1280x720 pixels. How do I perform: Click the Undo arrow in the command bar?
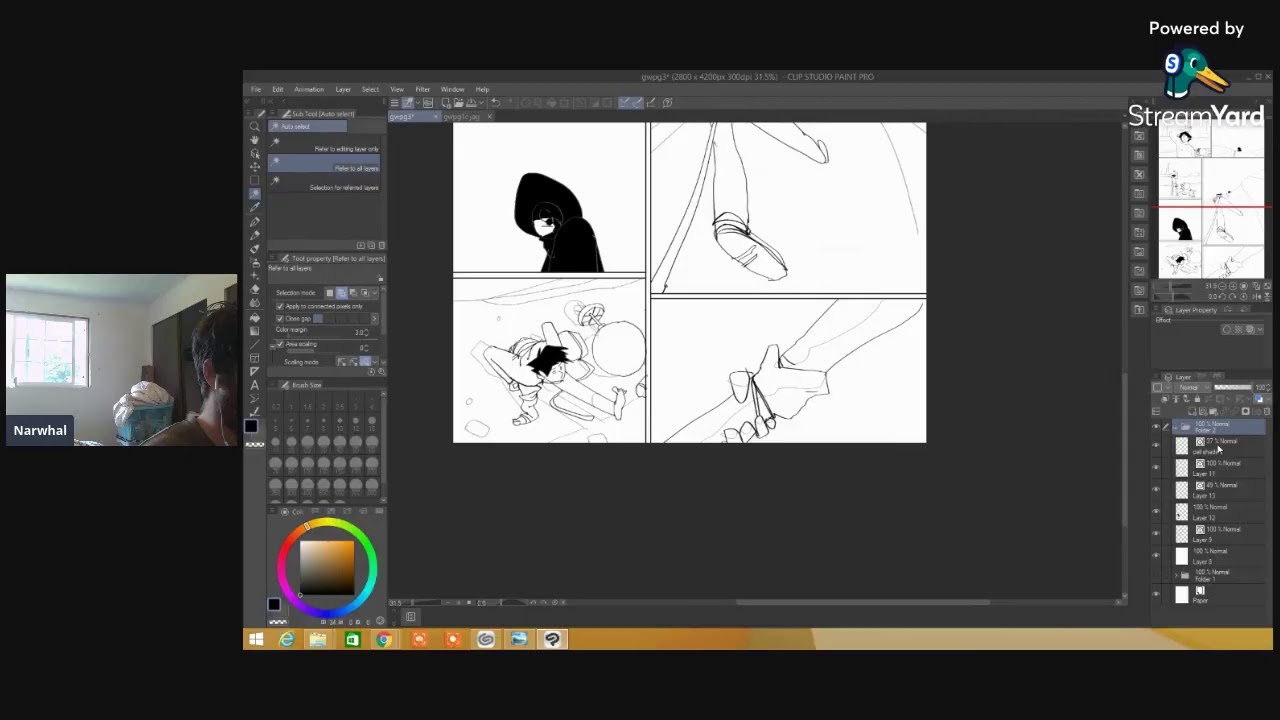click(495, 103)
